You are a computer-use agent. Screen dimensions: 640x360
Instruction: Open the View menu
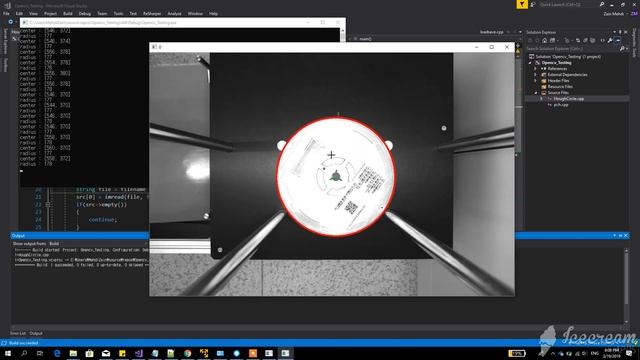(x=33, y=13)
